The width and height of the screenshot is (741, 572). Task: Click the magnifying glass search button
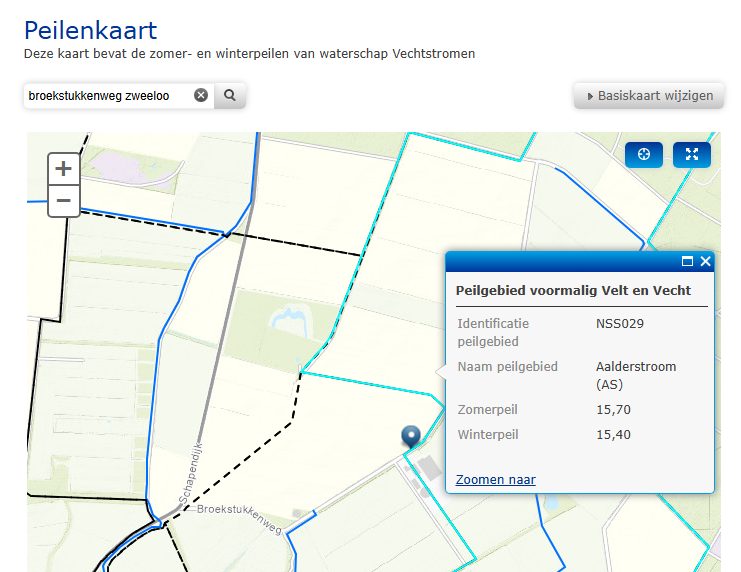click(x=230, y=95)
